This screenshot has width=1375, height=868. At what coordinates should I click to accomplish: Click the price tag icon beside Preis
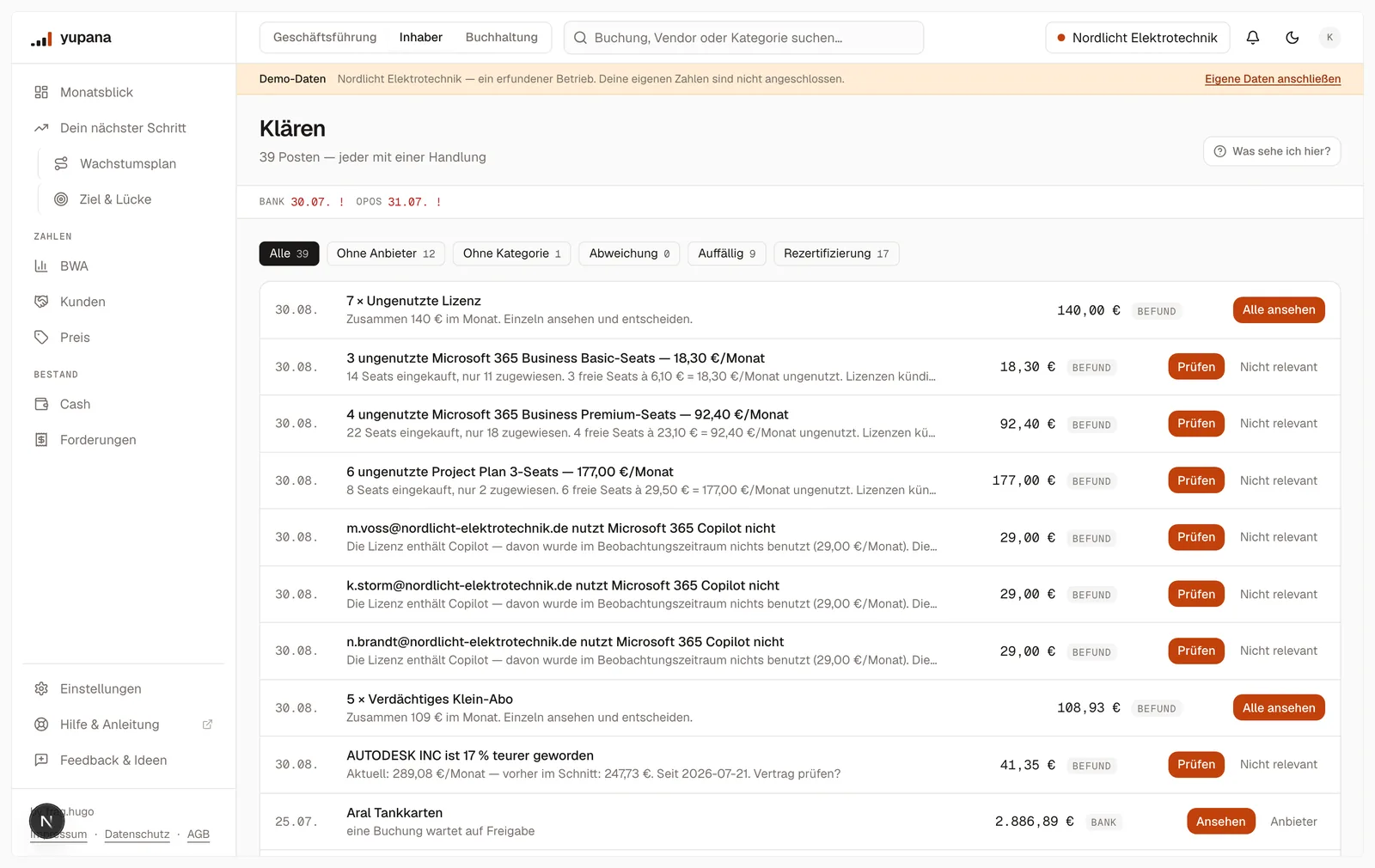(41, 338)
